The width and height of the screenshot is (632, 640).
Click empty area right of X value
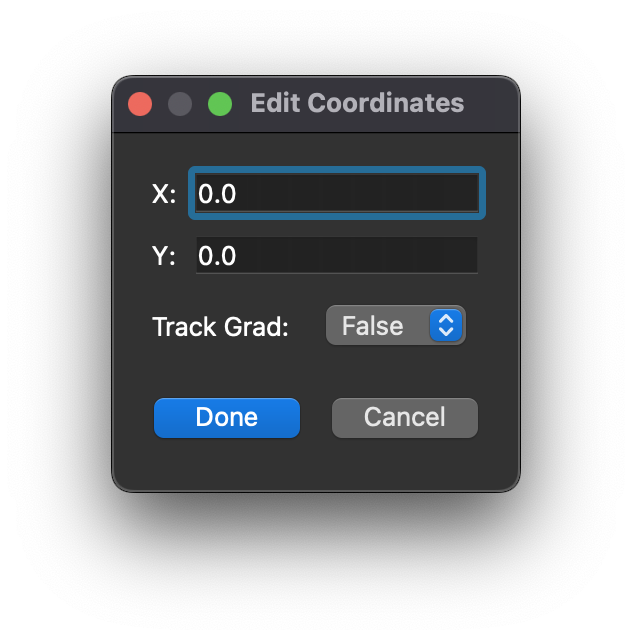tap(357, 193)
